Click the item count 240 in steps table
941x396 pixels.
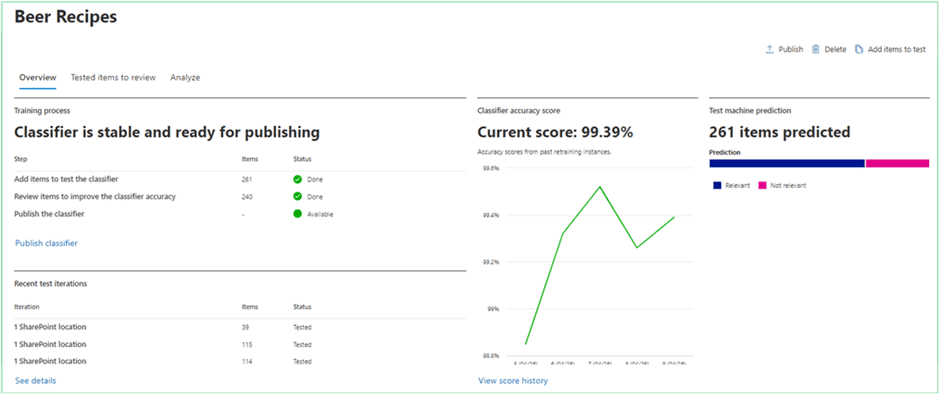[247, 196]
